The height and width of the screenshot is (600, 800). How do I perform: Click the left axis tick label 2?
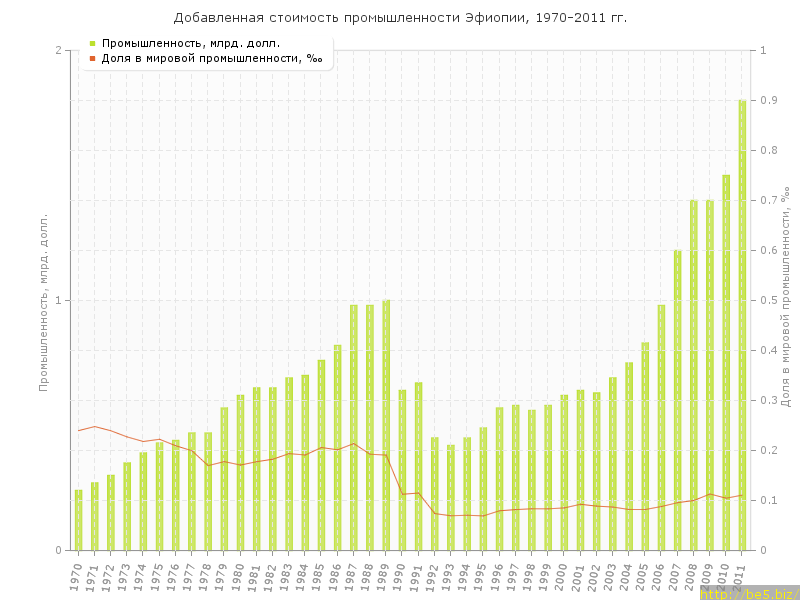tap(59, 50)
